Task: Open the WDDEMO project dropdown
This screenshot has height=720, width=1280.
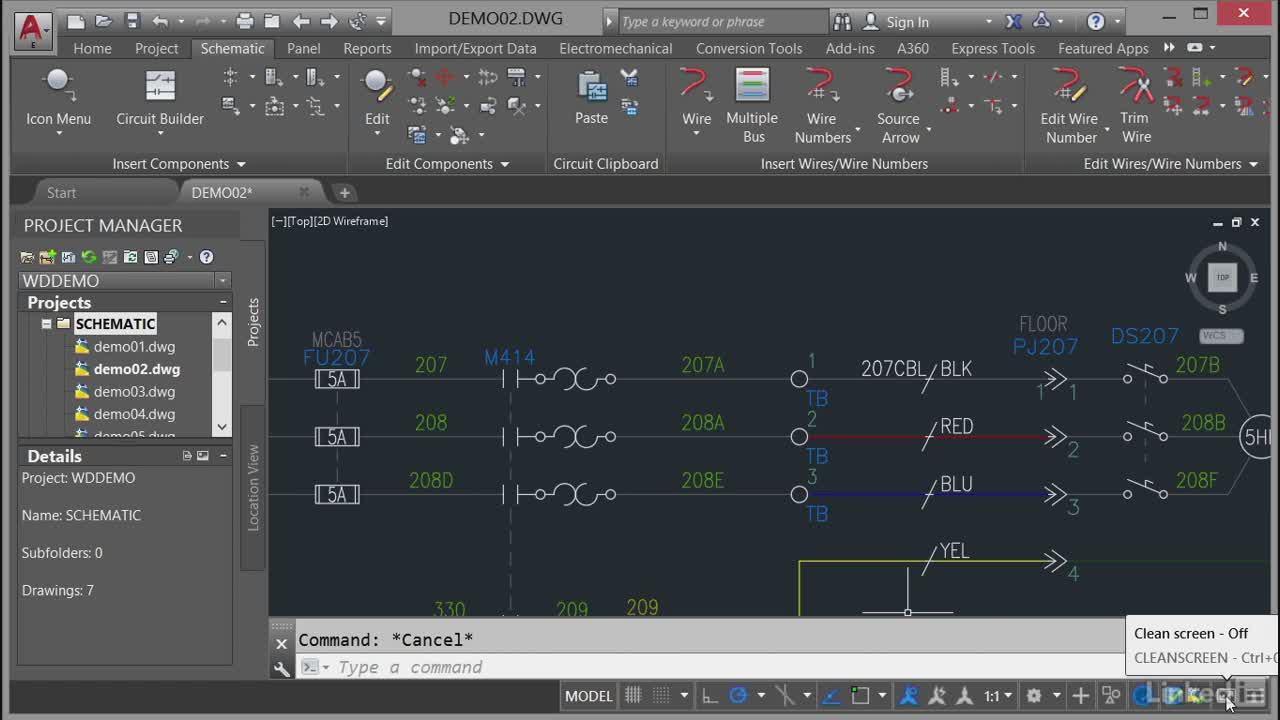Action: pos(222,281)
